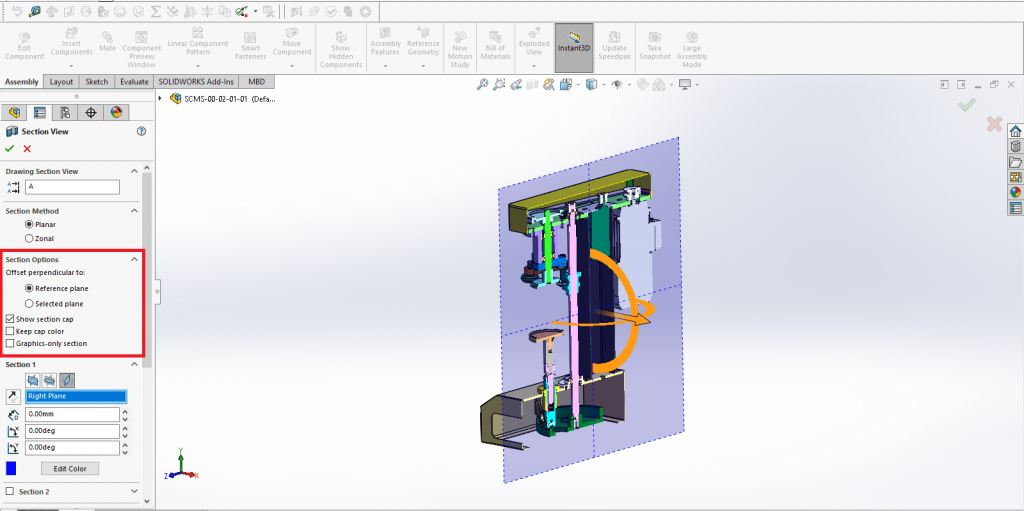This screenshot has width=1024, height=511.
Task: Click the Previous View icon in heads-up toolbar
Action: (x=516, y=84)
